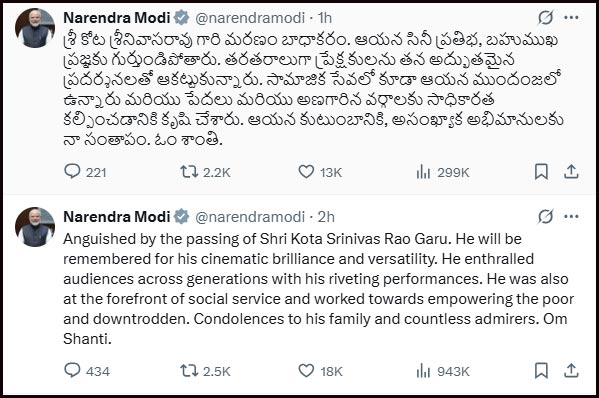View analytics showing 299K views
The width and height of the screenshot is (599, 398).
pos(442,172)
